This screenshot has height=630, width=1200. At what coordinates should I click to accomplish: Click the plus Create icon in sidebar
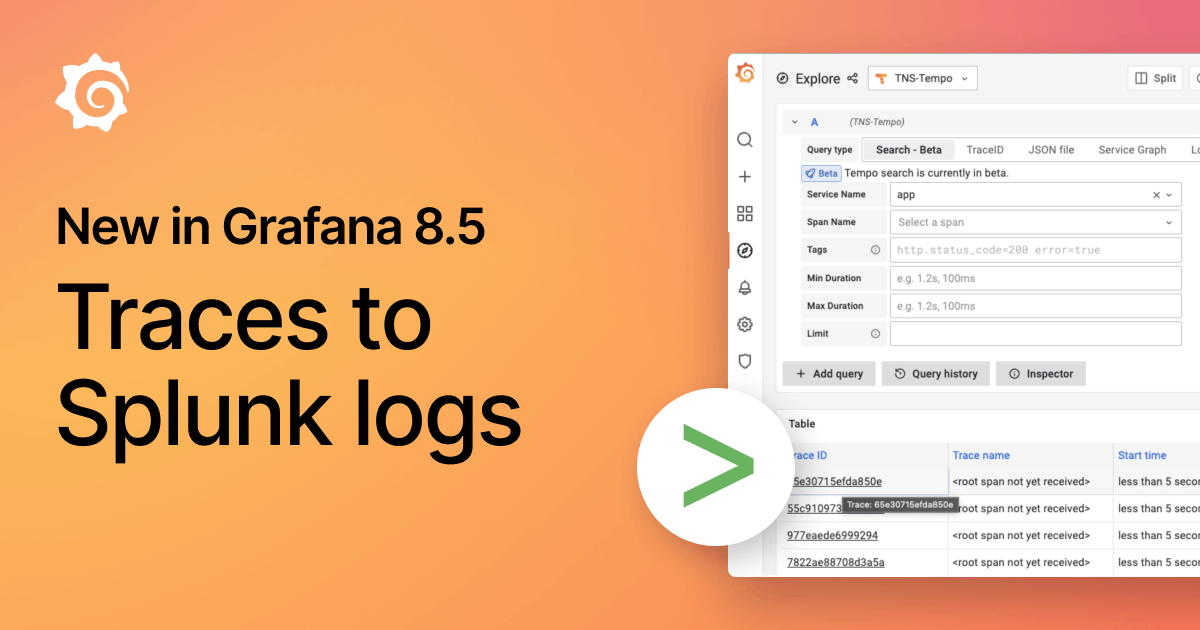tap(744, 176)
